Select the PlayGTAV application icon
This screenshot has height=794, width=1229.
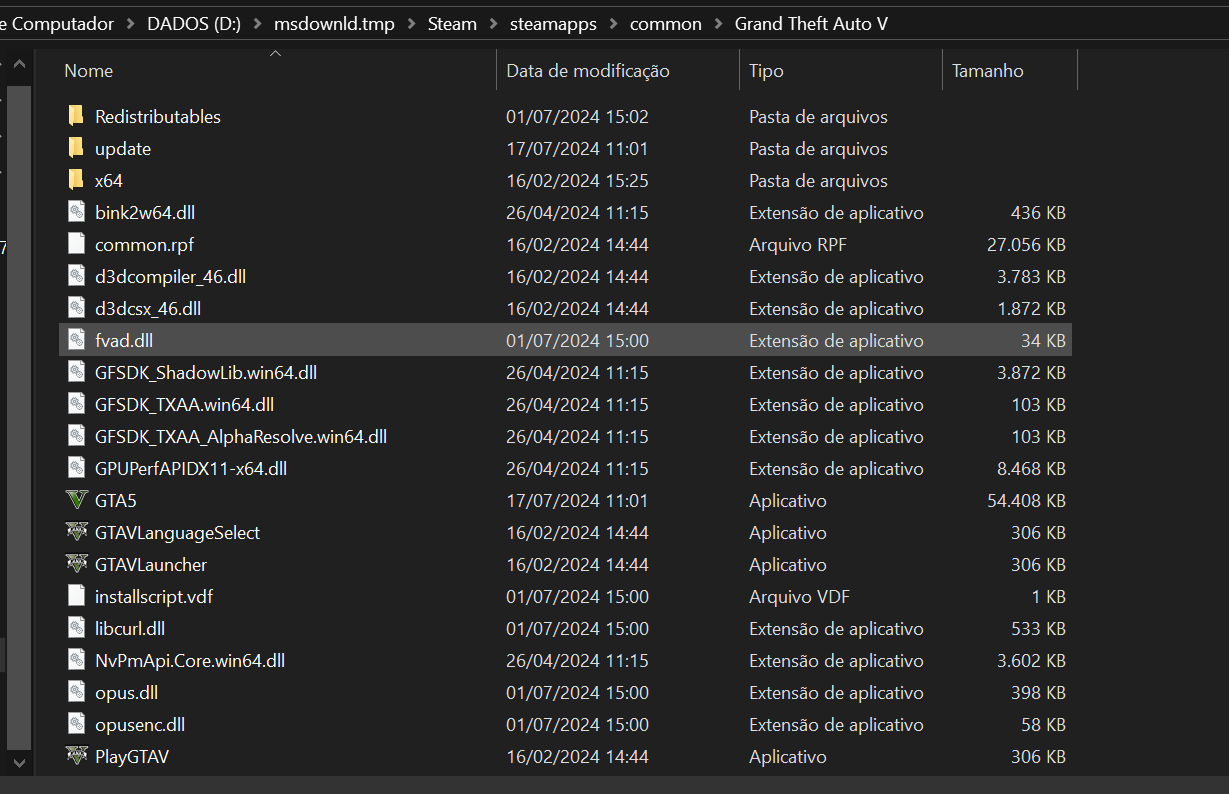pyautogui.click(x=77, y=756)
